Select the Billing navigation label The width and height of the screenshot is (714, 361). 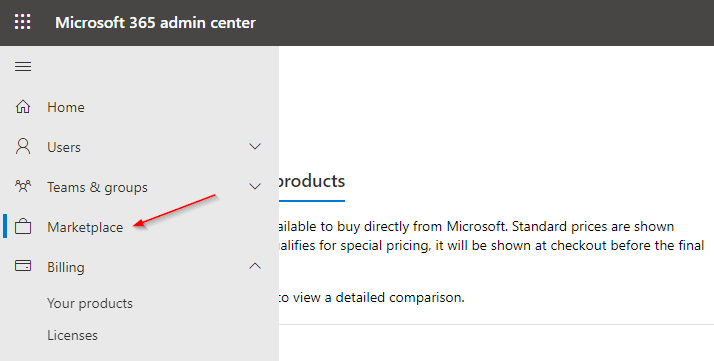[x=66, y=267]
